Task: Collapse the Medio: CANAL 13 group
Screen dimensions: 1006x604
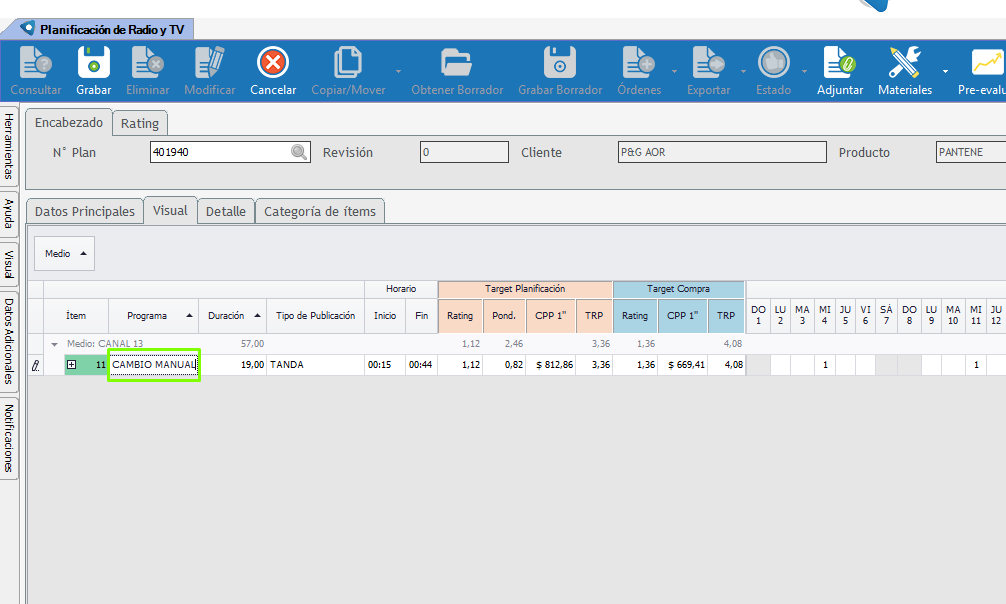Action: click(x=54, y=344)
